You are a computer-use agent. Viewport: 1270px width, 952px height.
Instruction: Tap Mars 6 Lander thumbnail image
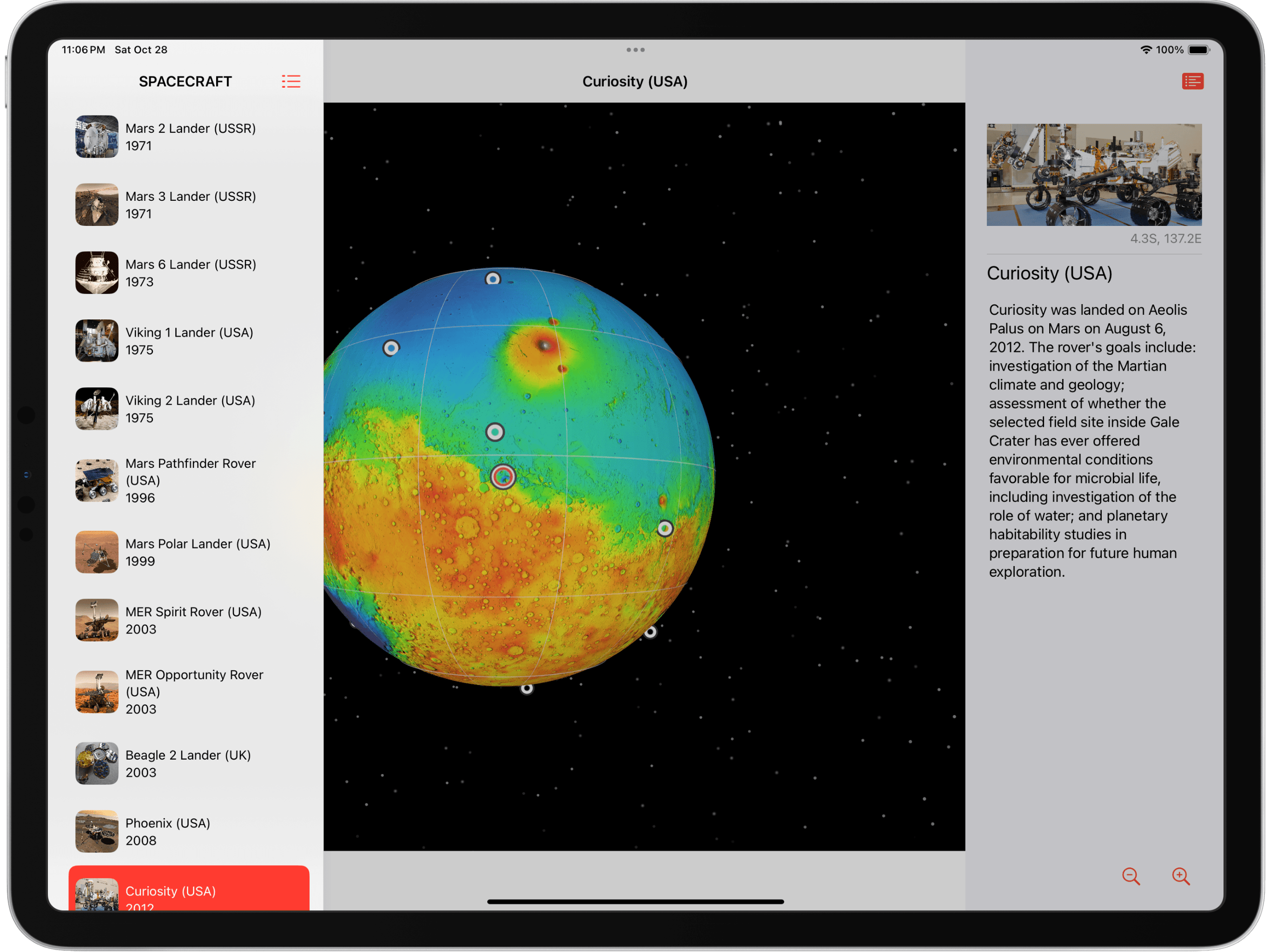click(x=96, y=273)
